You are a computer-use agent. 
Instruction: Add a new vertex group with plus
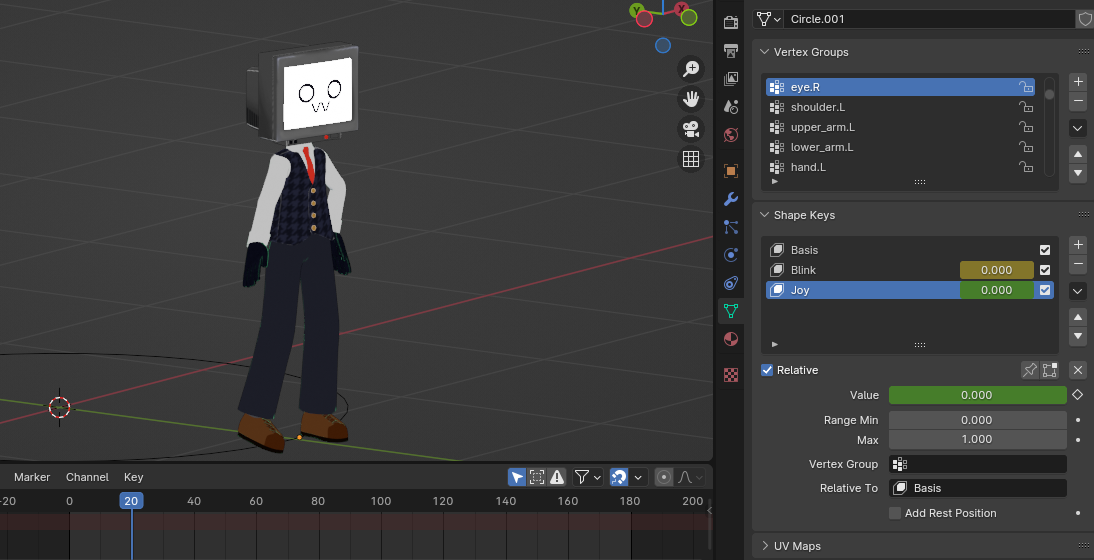coord(1078,82)
